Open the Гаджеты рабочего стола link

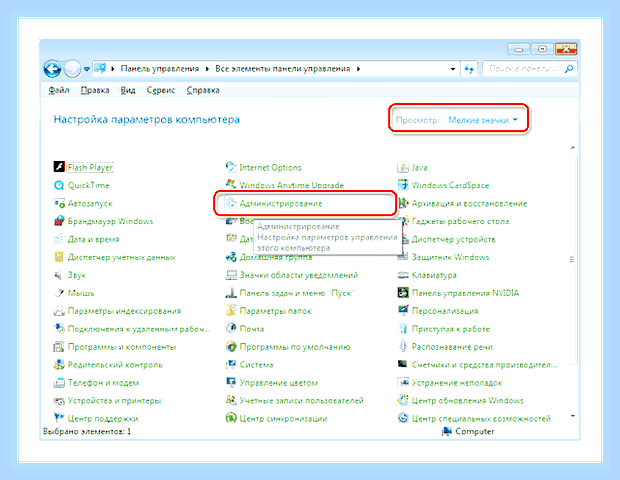pos(460,221)
